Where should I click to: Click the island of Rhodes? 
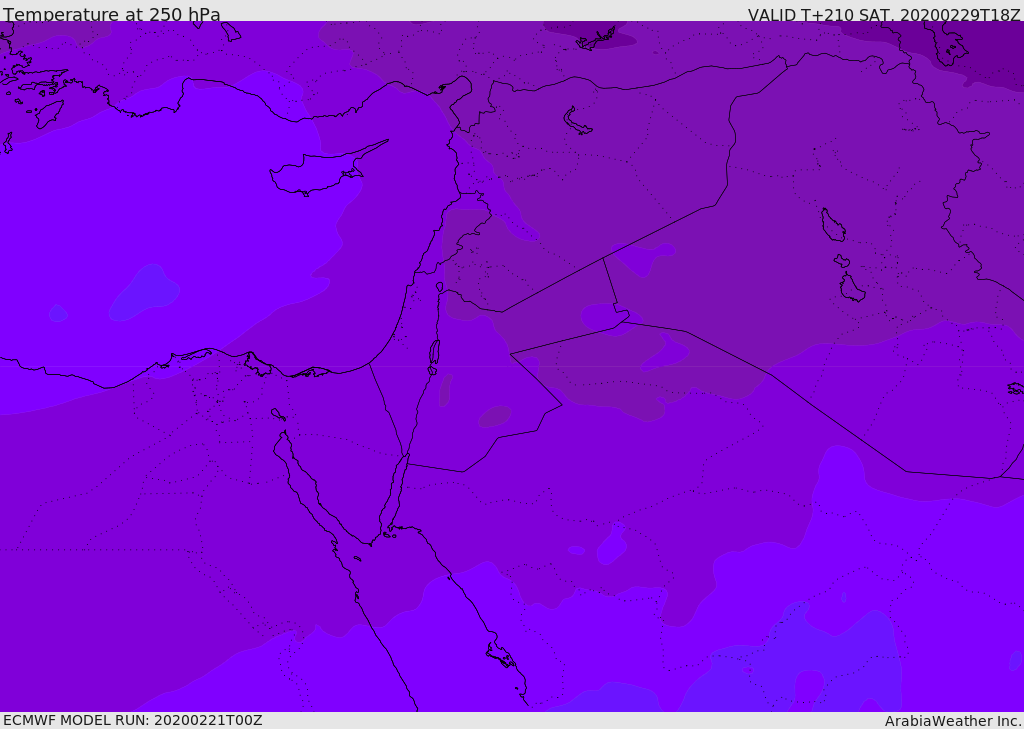(49, 114)
